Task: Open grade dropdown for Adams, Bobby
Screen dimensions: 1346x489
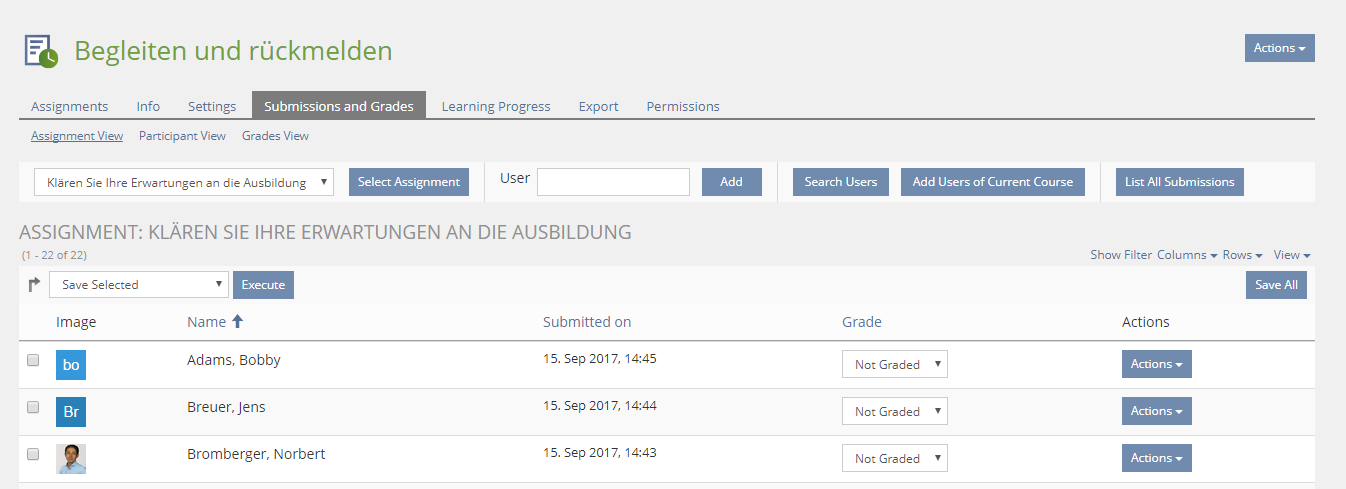Action: coord(894,365)
